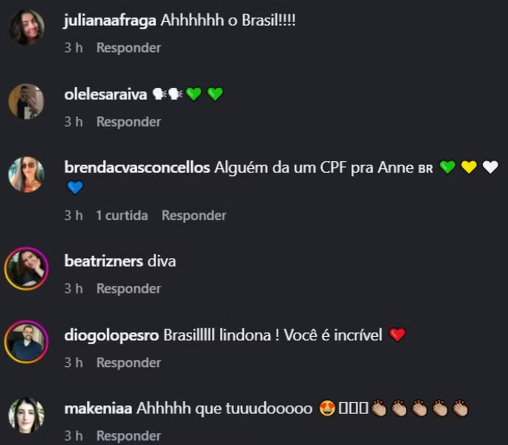The width and height of the screenshot is (508, 445).
Task: Open makeniaa's profile from username
Action: click(98, 409)
